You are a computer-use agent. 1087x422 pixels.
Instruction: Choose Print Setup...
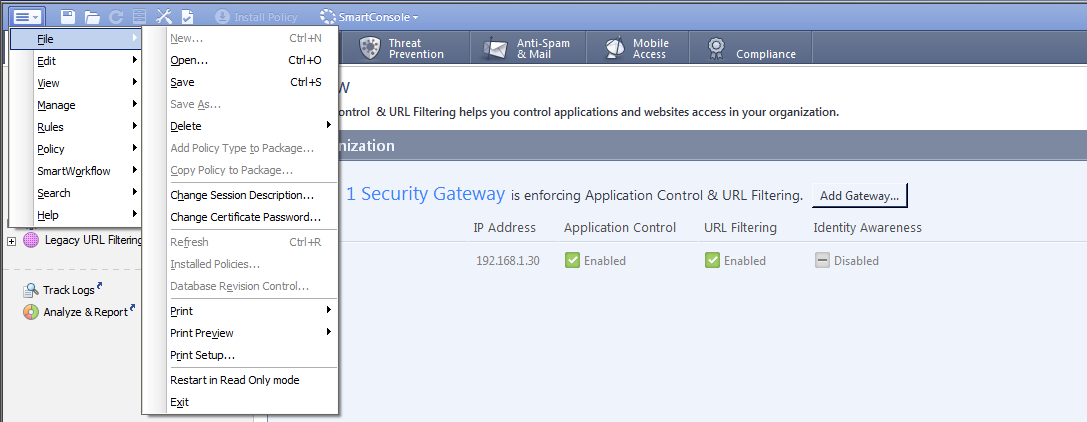pyautogui.click(x=240, y=355)
